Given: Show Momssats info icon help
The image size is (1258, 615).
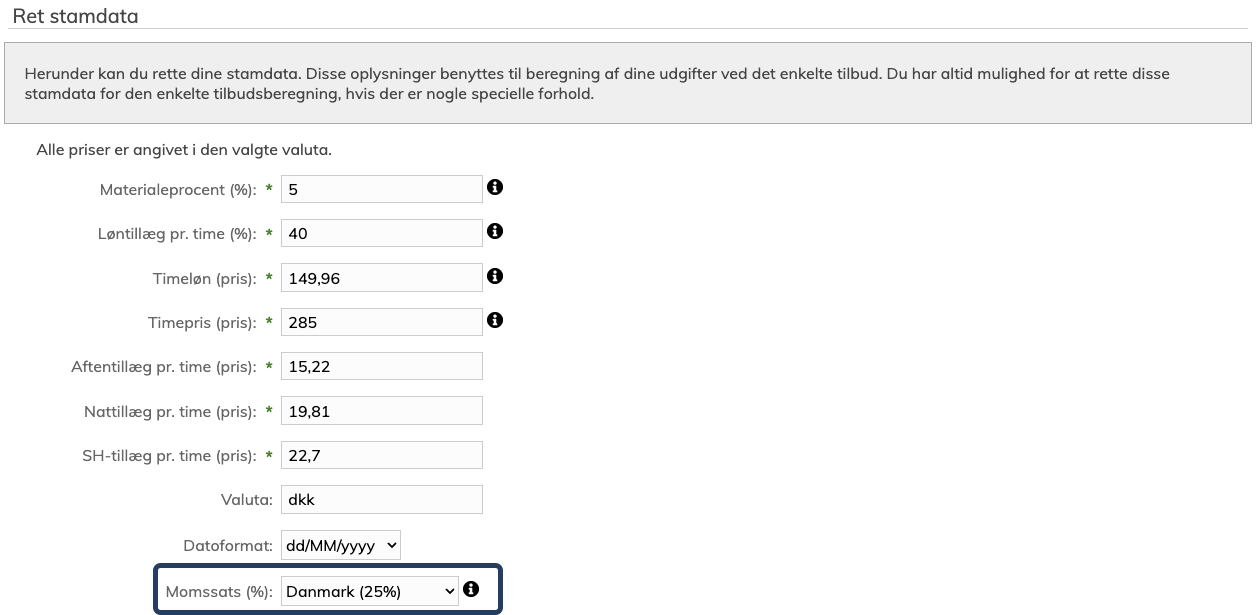Looking at the screenshot, I should click(471, 589).
